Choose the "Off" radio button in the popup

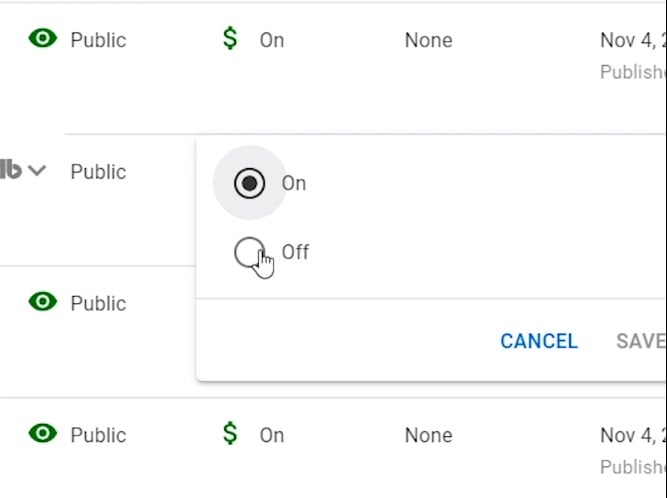pos(249,253)
